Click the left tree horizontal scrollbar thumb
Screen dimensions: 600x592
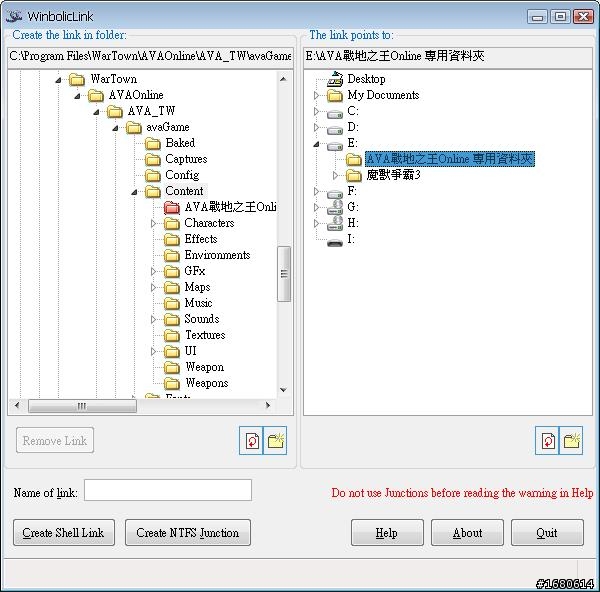click(82, 406)
